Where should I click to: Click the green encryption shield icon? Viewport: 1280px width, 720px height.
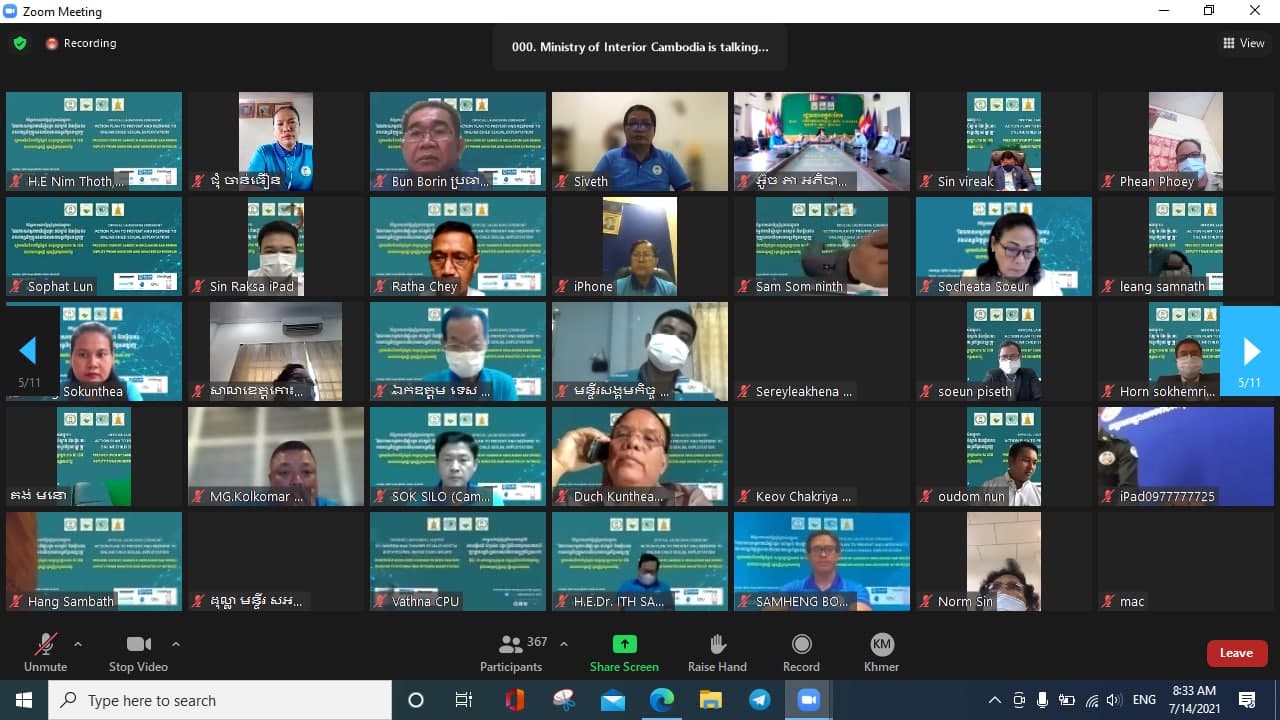click(x=19, y=43)
